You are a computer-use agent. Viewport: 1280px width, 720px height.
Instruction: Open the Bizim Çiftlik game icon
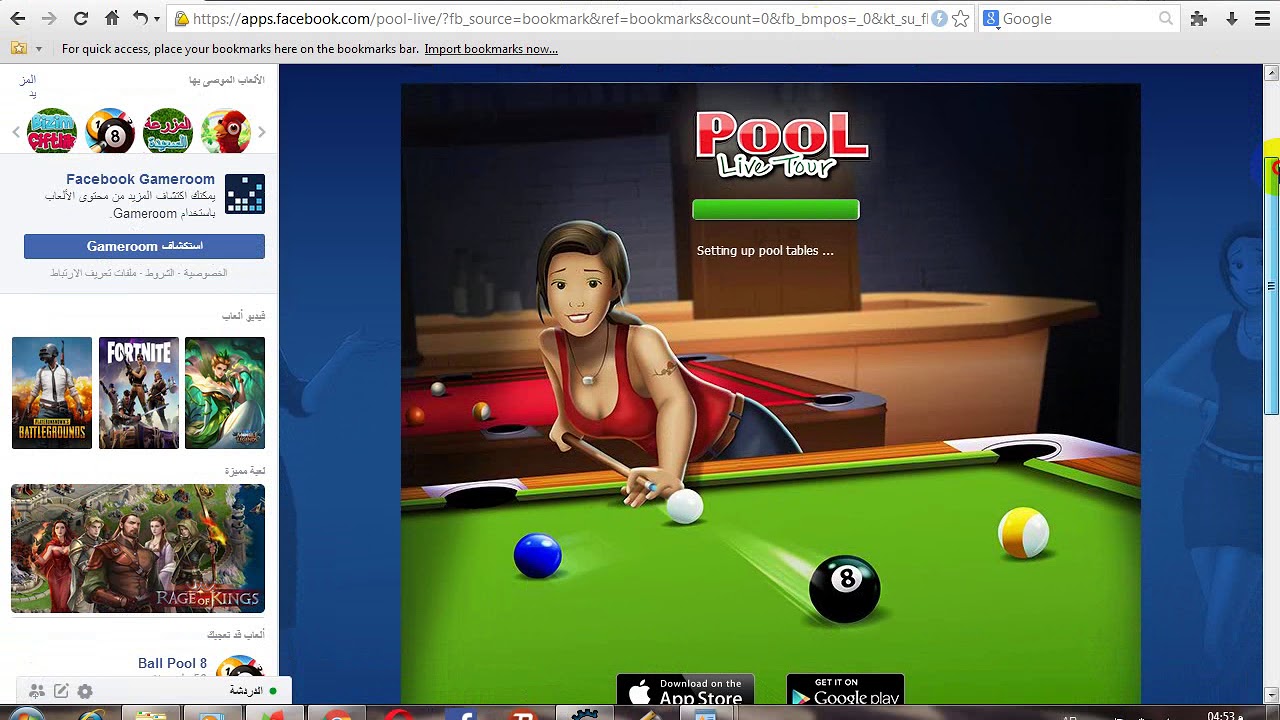pos(52,131)
